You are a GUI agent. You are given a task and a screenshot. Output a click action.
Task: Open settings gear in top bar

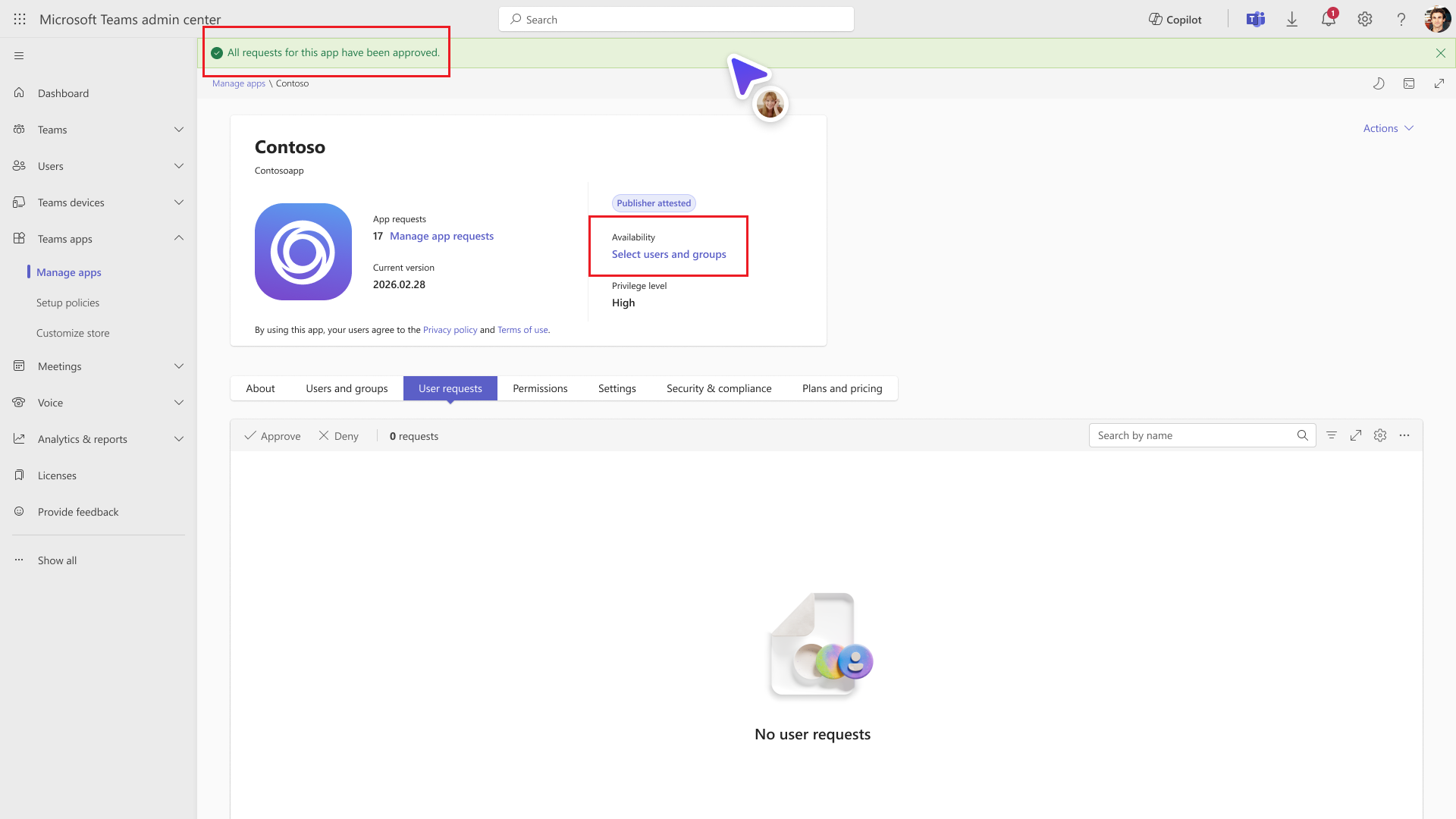[1365, 20]
